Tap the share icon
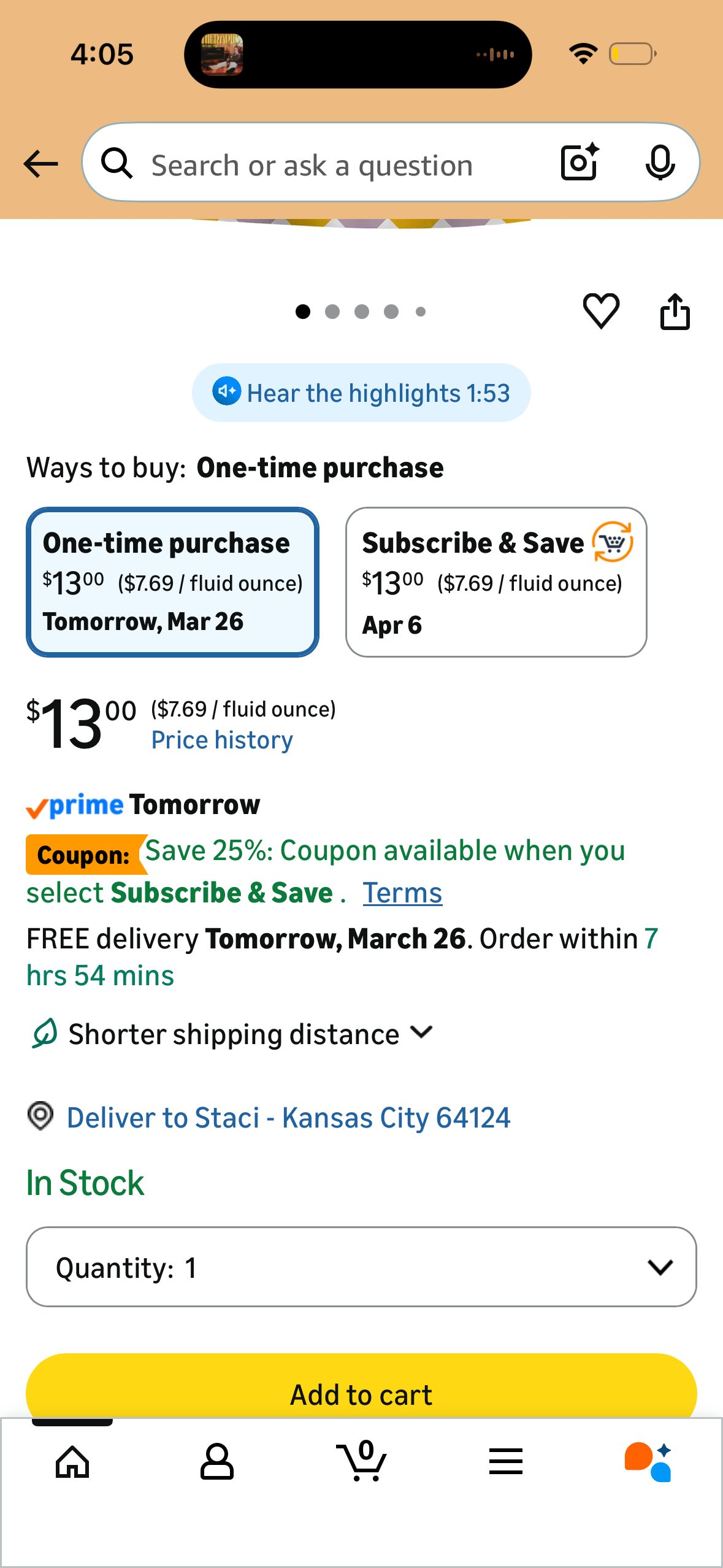This screenshot has height=1568, width=723. pos(675,311)
